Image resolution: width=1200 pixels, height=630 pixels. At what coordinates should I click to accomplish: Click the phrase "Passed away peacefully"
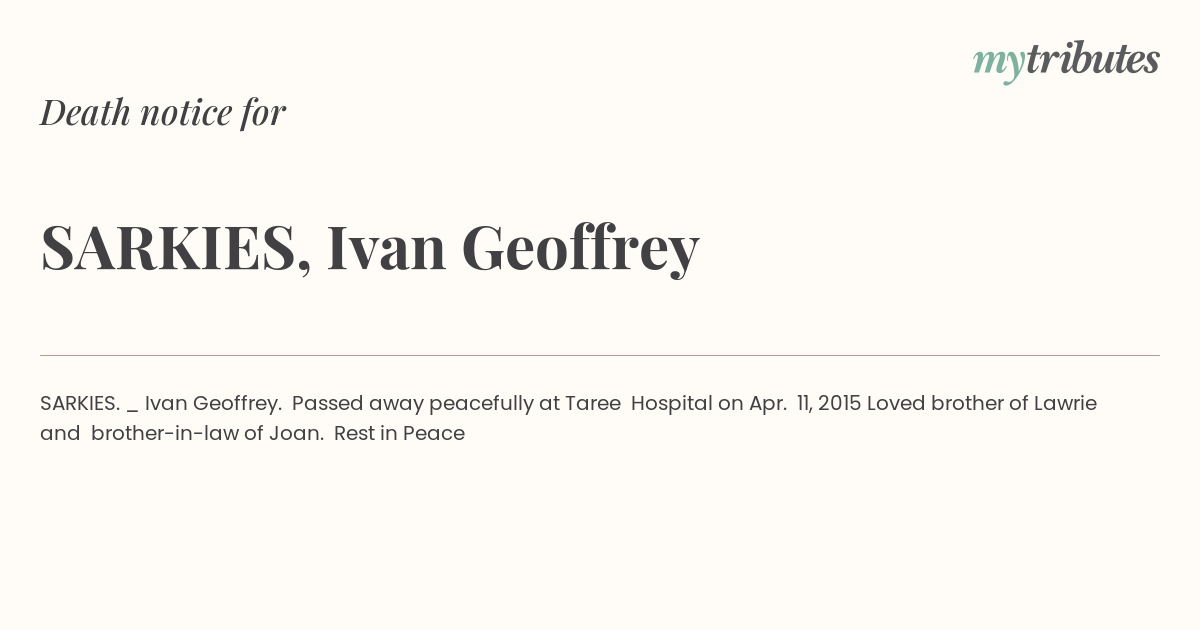[413, 404]
